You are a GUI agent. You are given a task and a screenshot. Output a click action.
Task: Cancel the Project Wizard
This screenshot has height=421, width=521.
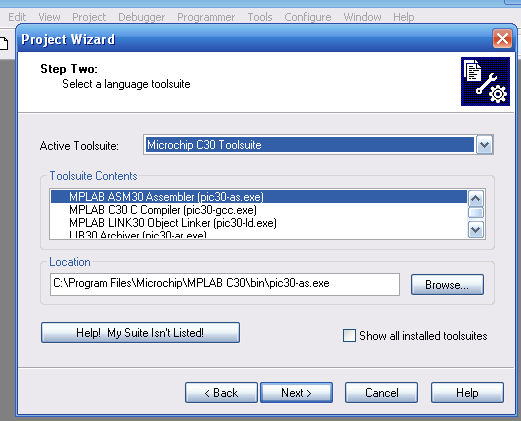(x=381, y=393)
